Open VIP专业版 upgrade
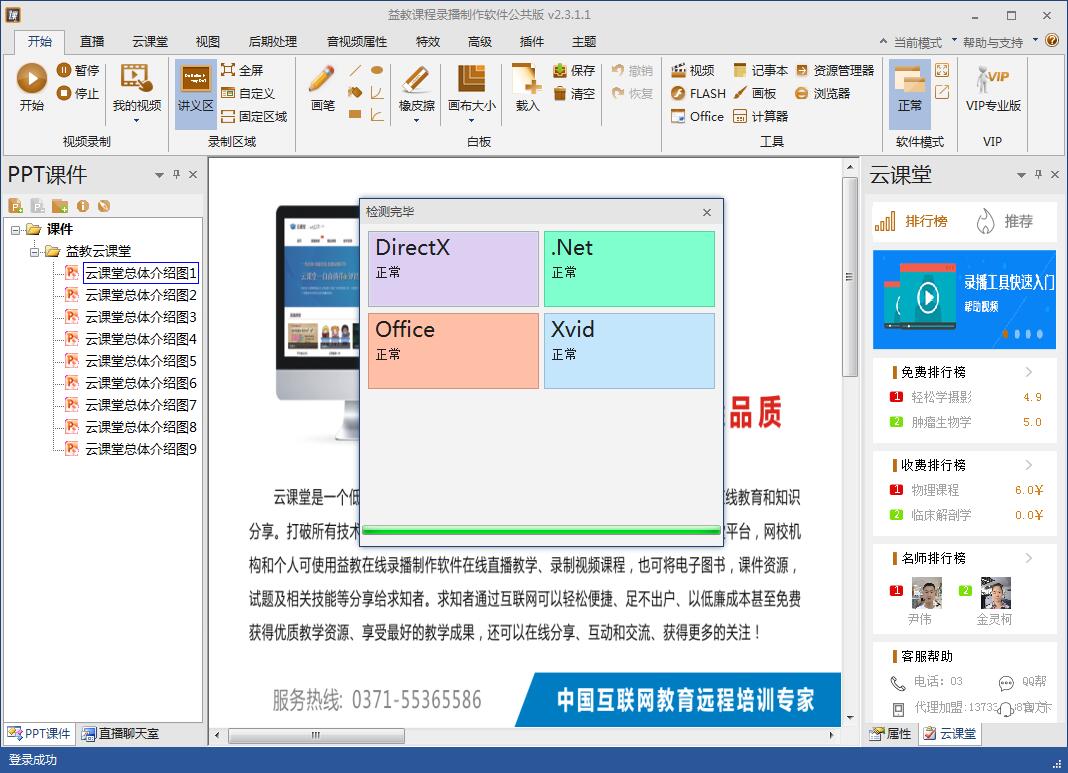 pos(993,89)
